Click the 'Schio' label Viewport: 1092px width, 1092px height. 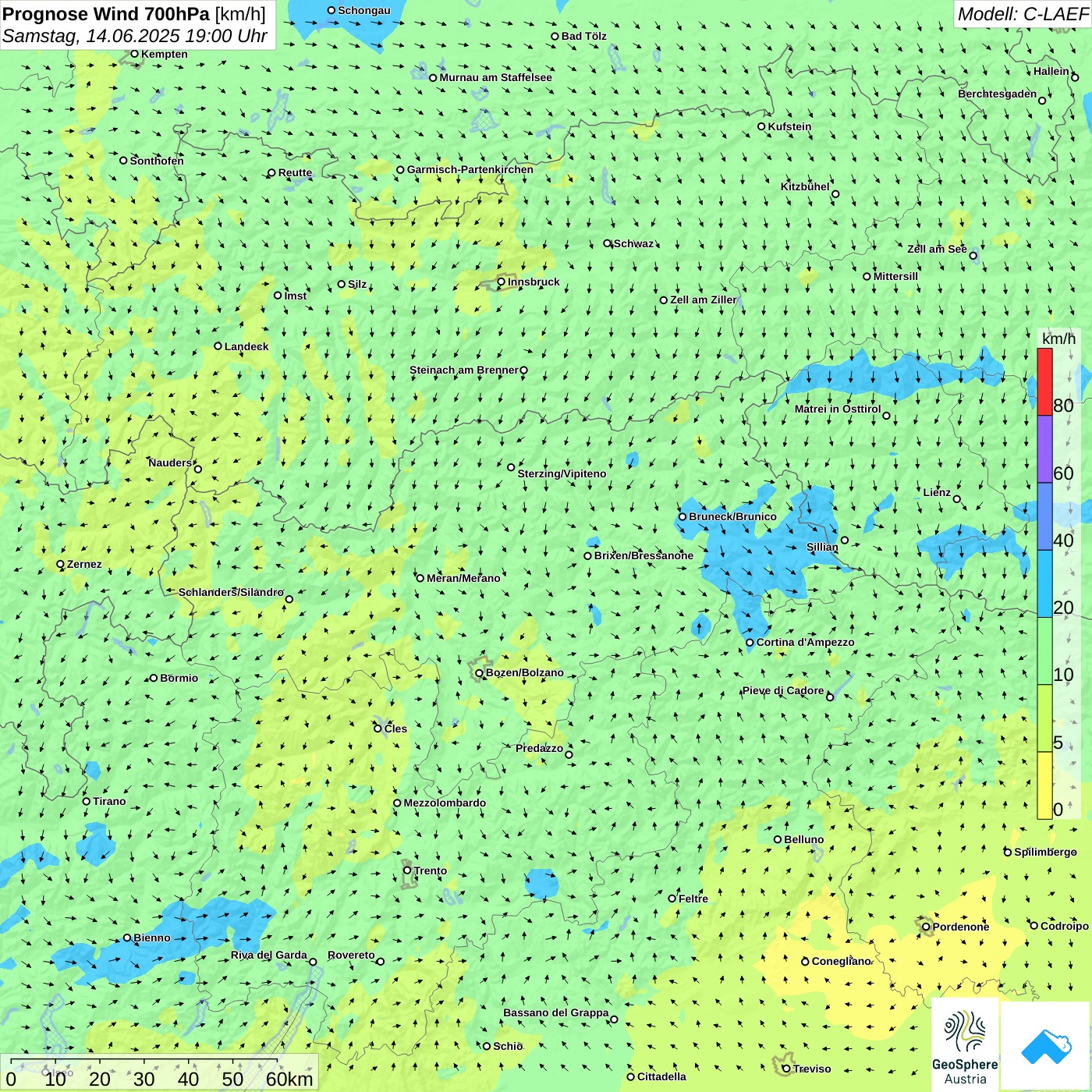pyautogui.click(x=508, y=1046)
